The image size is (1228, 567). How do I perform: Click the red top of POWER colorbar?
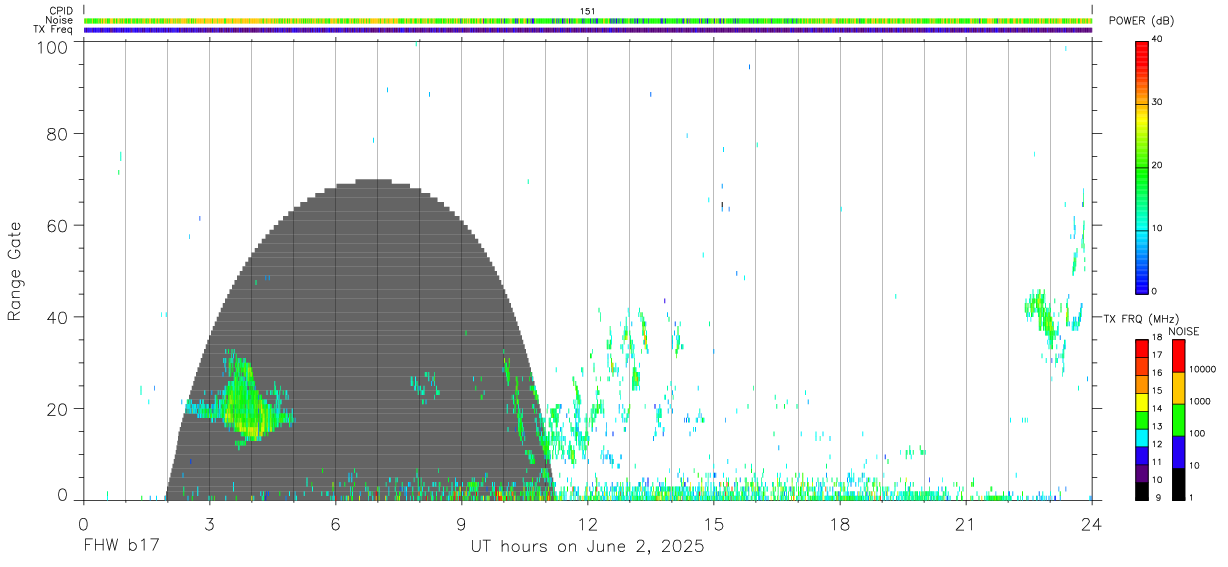point(1142,50)
